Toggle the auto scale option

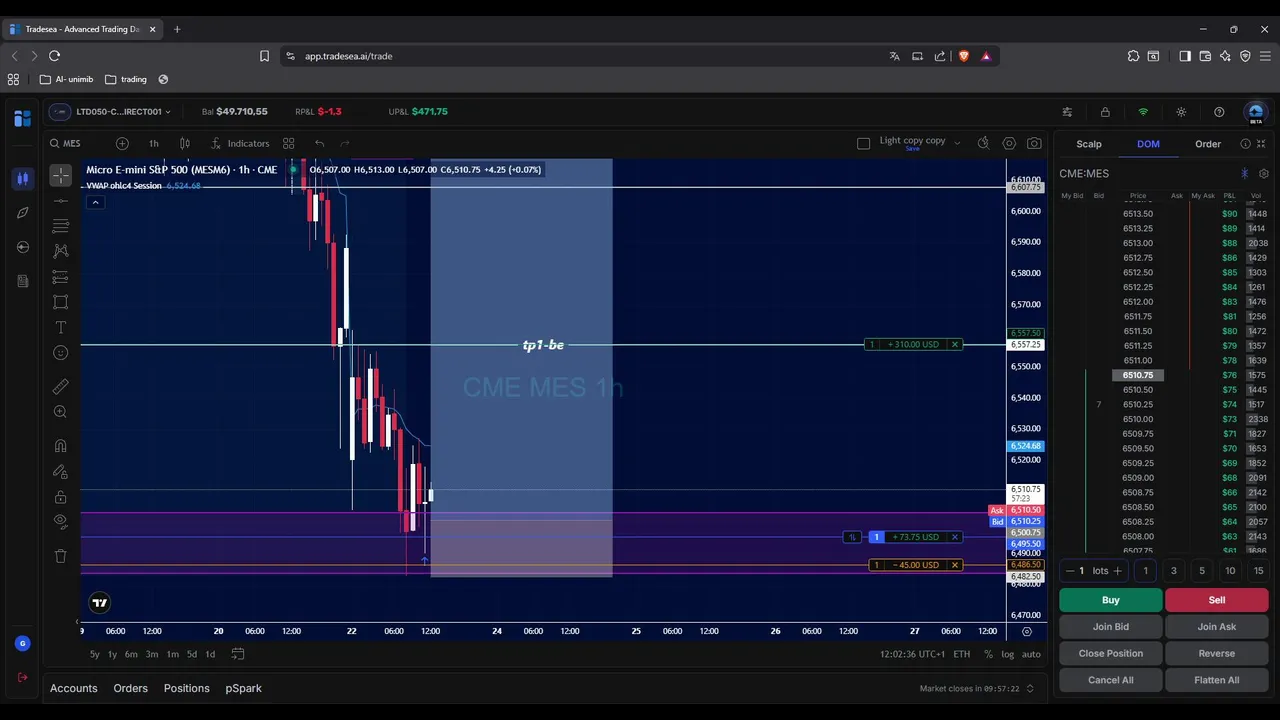pyautogui.click(x=1031, y=654)
